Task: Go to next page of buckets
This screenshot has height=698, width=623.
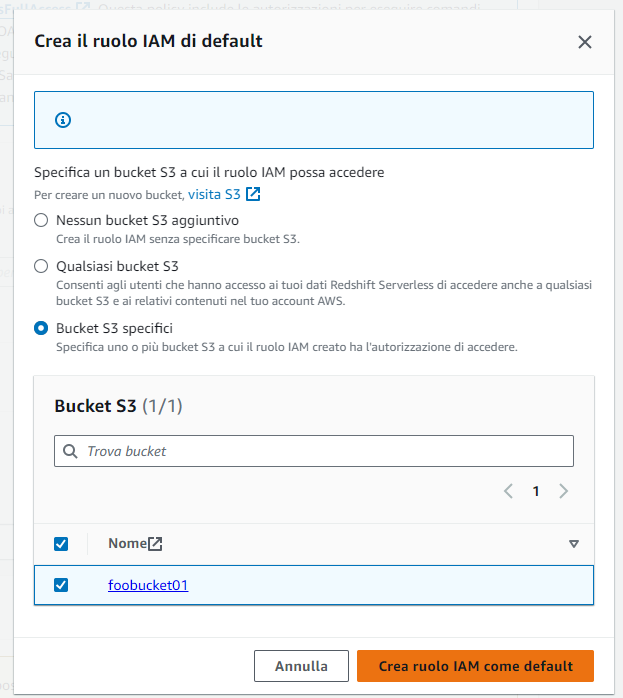Action: coord(563,491)
